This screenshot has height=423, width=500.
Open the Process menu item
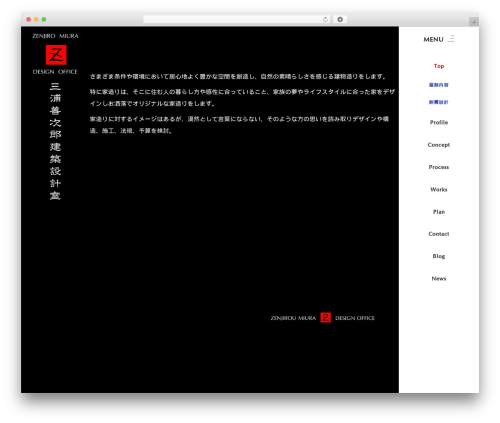tap(439, 167)
